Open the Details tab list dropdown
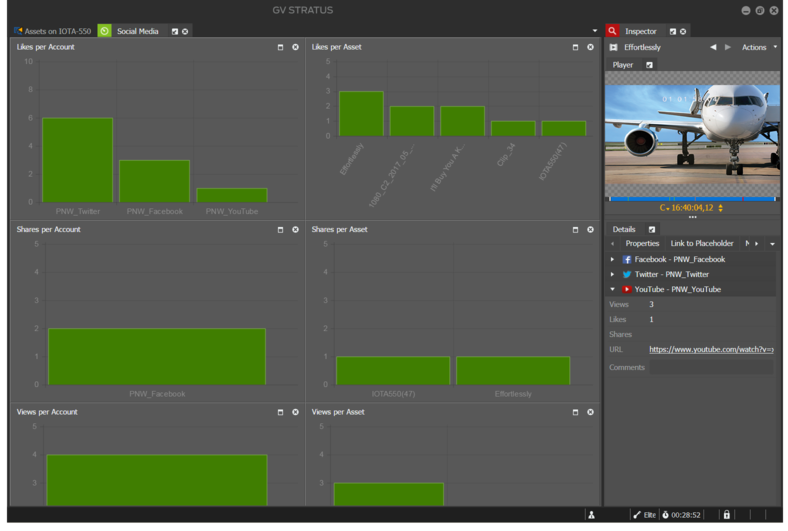This screenshot has width=788, height=531. click(772, 244)
